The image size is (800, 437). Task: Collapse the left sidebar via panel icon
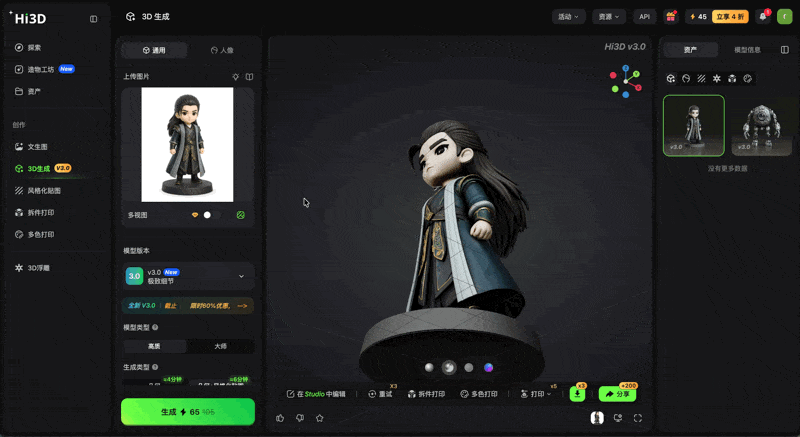click(93, 19)
